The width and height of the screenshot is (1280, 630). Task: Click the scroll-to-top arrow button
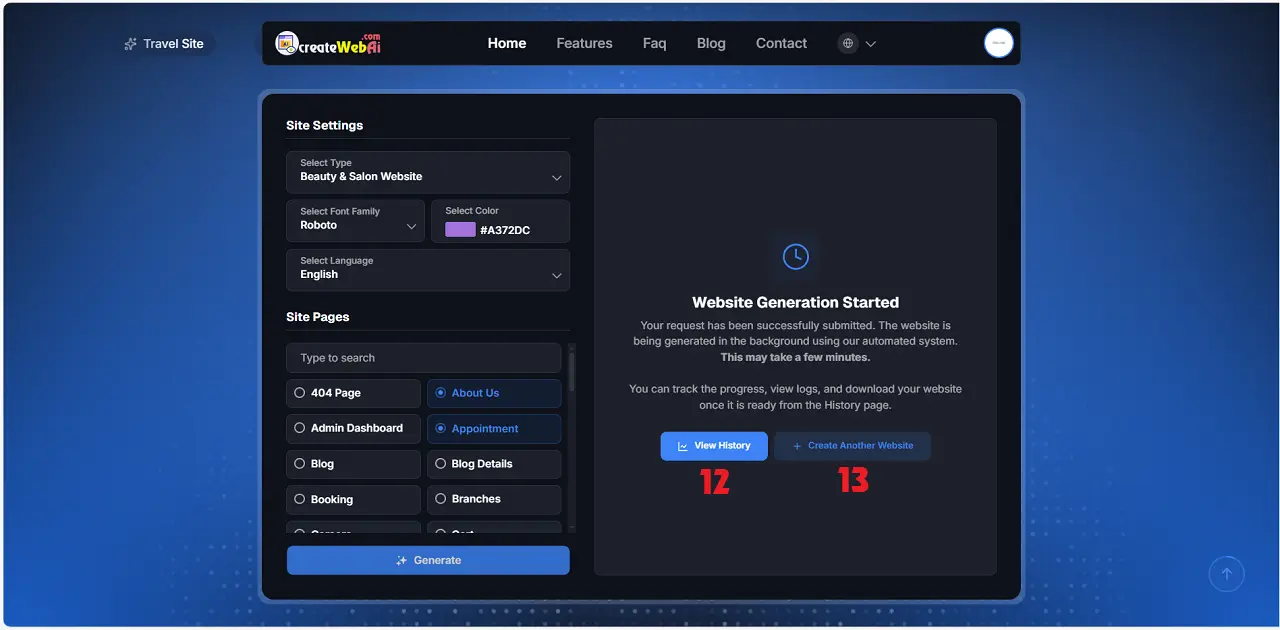[1227, 573]
